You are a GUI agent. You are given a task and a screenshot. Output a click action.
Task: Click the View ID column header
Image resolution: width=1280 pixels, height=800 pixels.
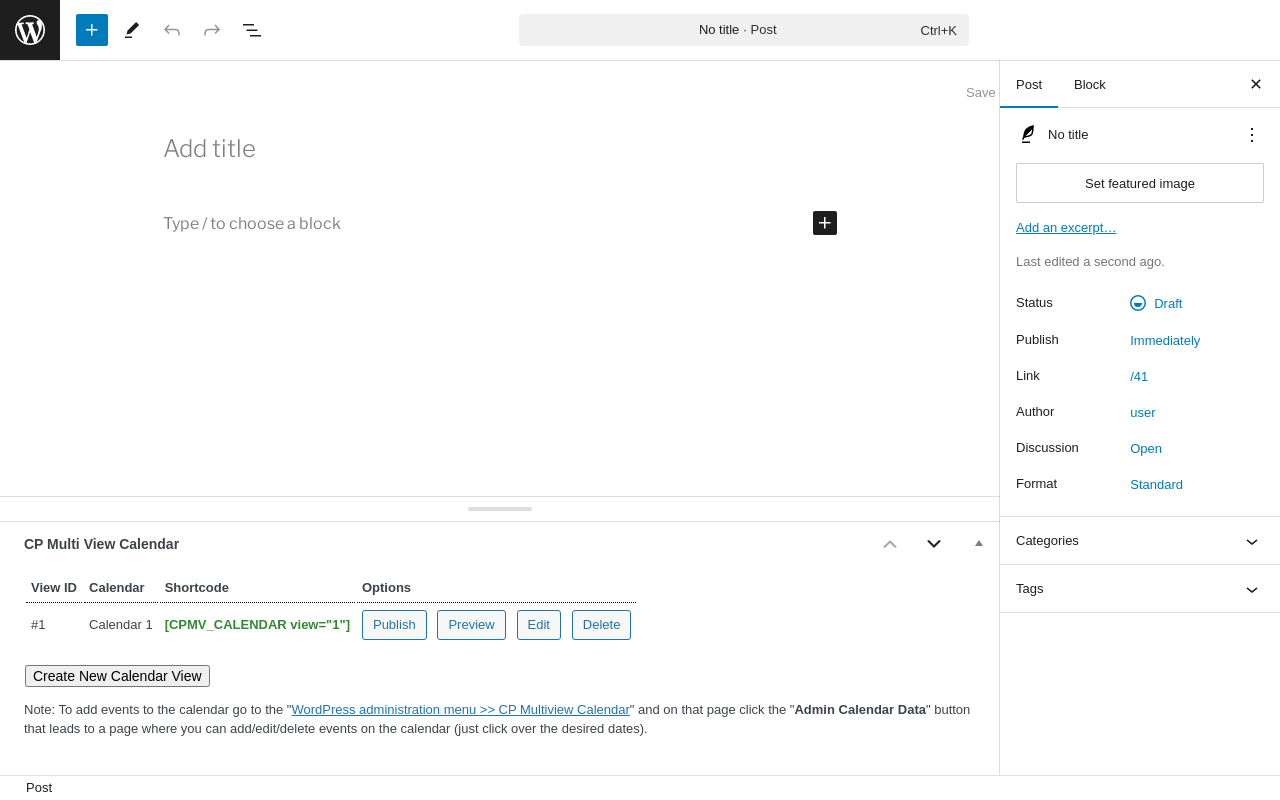pos(54,588)
